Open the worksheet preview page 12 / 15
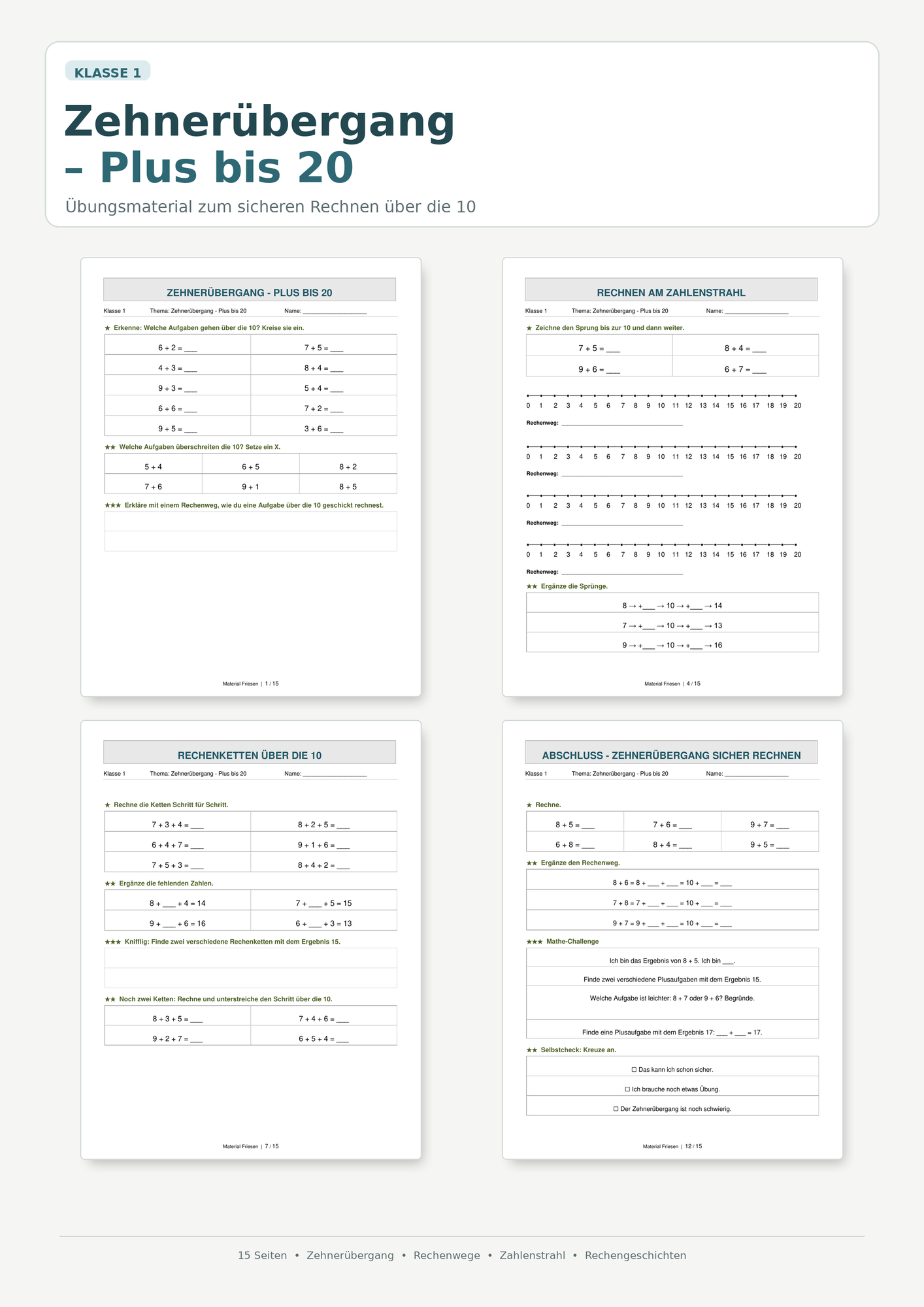Image resolution: width=924 pixels, height=1307 pixels. [672, 940]
